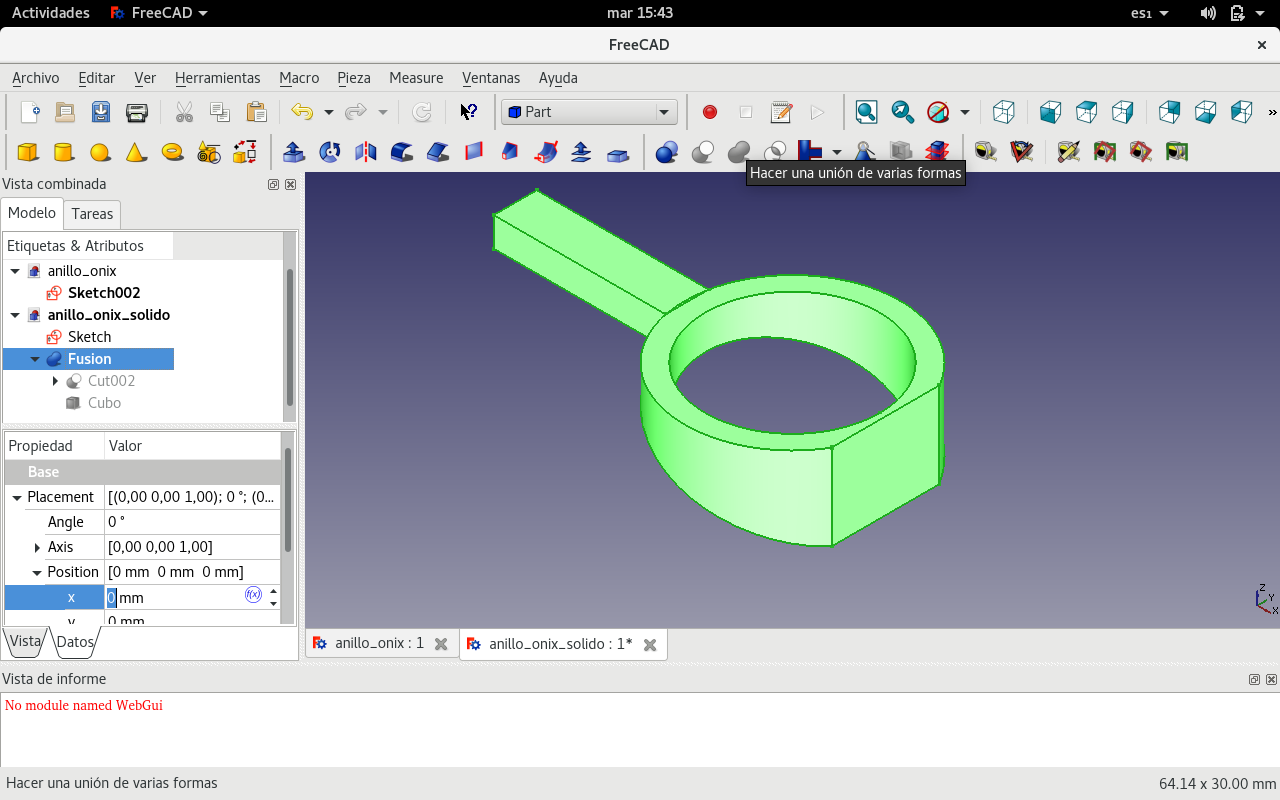Extrude the selected sketch
This screenshot has width=1280, height=800.
tap(294, 152)
